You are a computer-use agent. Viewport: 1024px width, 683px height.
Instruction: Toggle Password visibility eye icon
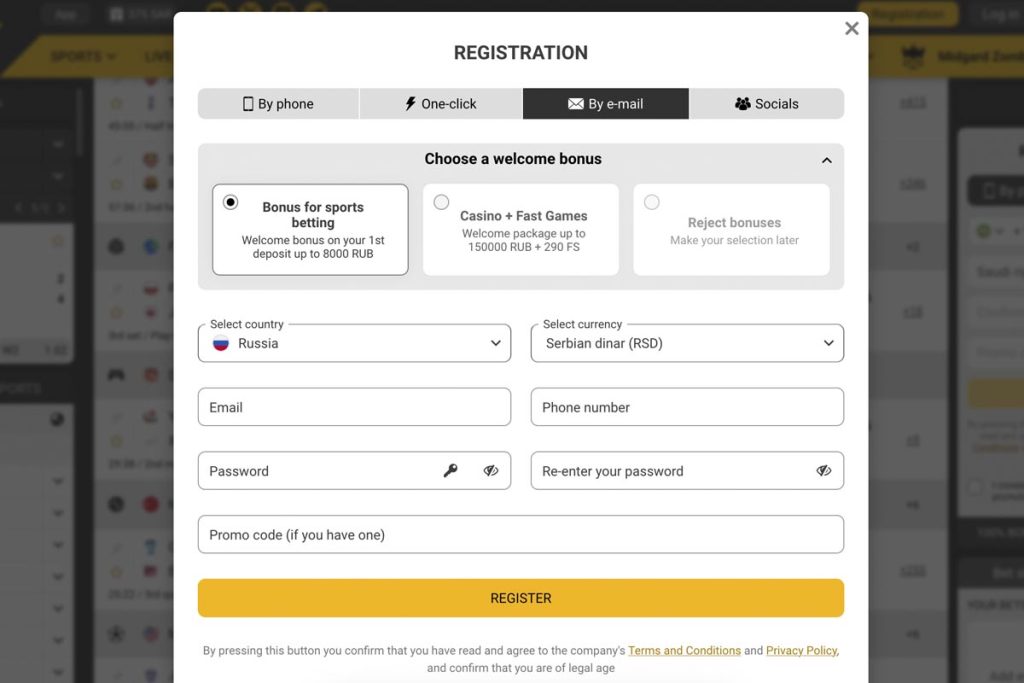491,471
